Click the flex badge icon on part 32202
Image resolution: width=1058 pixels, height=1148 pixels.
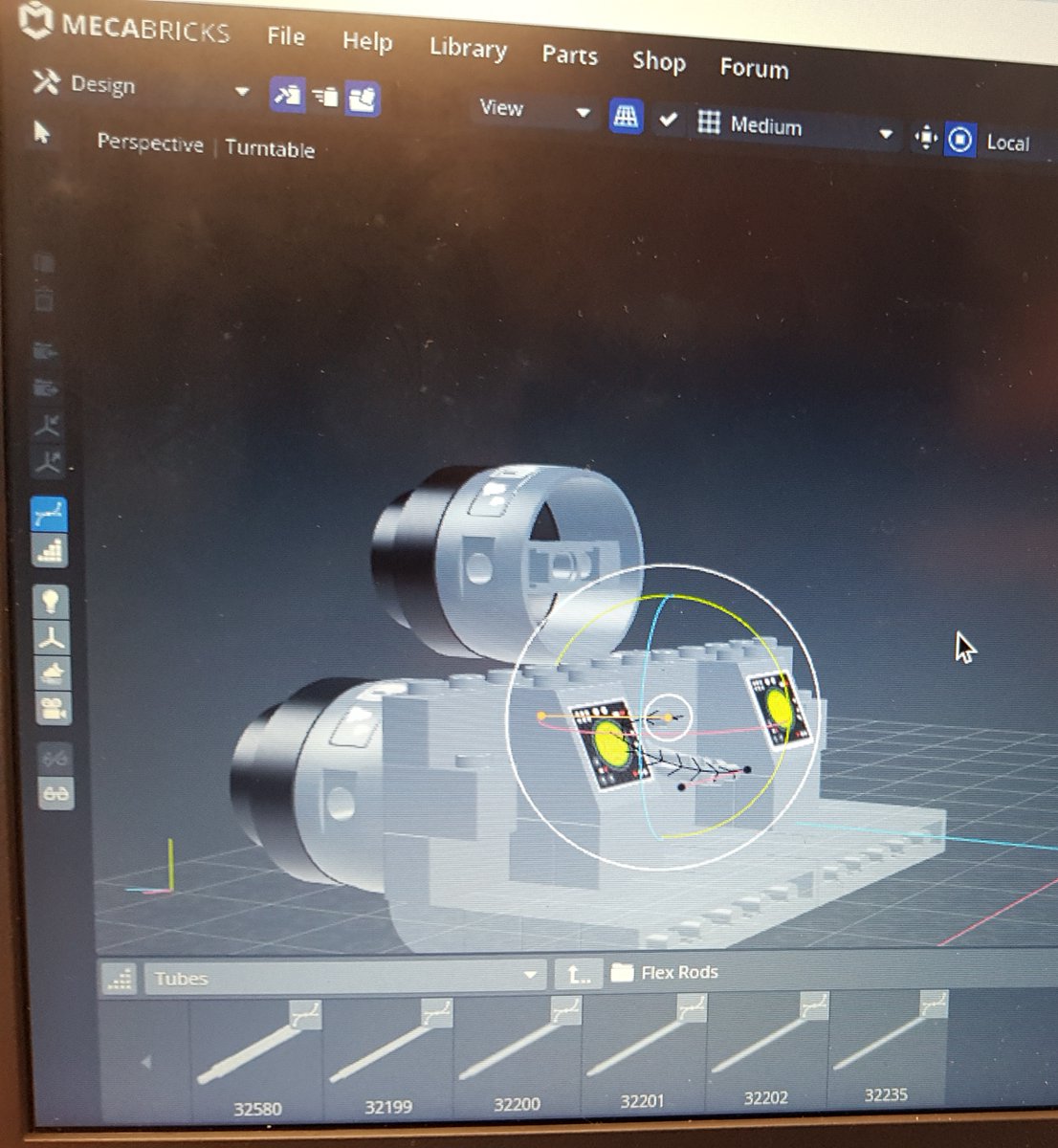coord(814,1004)
